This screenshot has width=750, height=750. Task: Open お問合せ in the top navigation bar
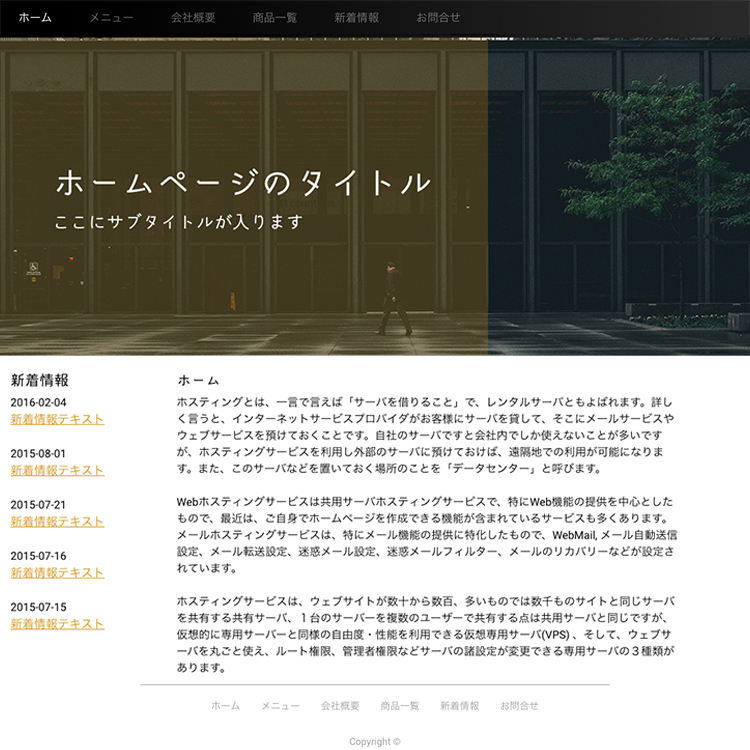click(439, 18)
